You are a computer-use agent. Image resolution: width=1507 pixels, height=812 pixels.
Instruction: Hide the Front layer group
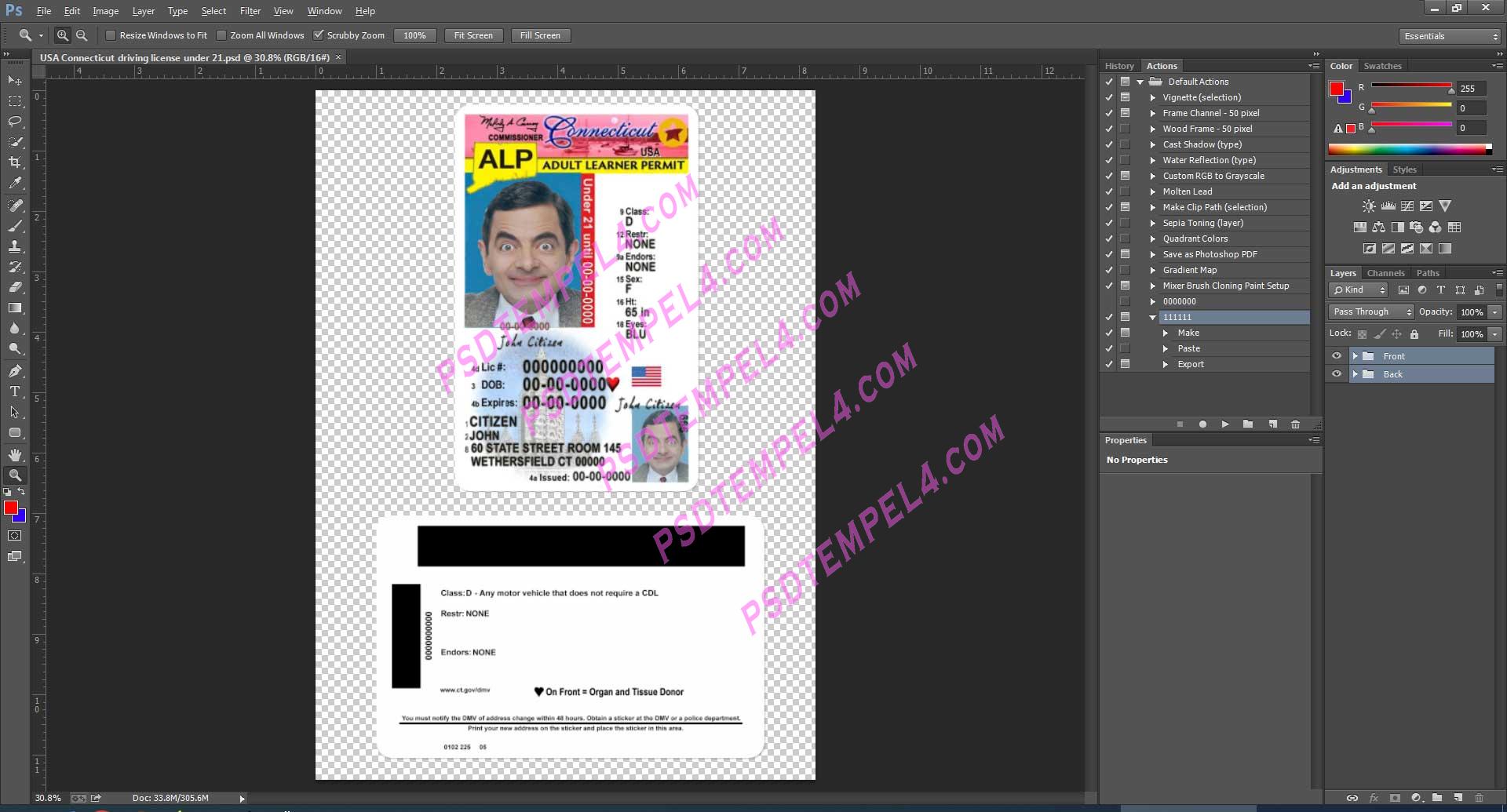[1337, 356]
